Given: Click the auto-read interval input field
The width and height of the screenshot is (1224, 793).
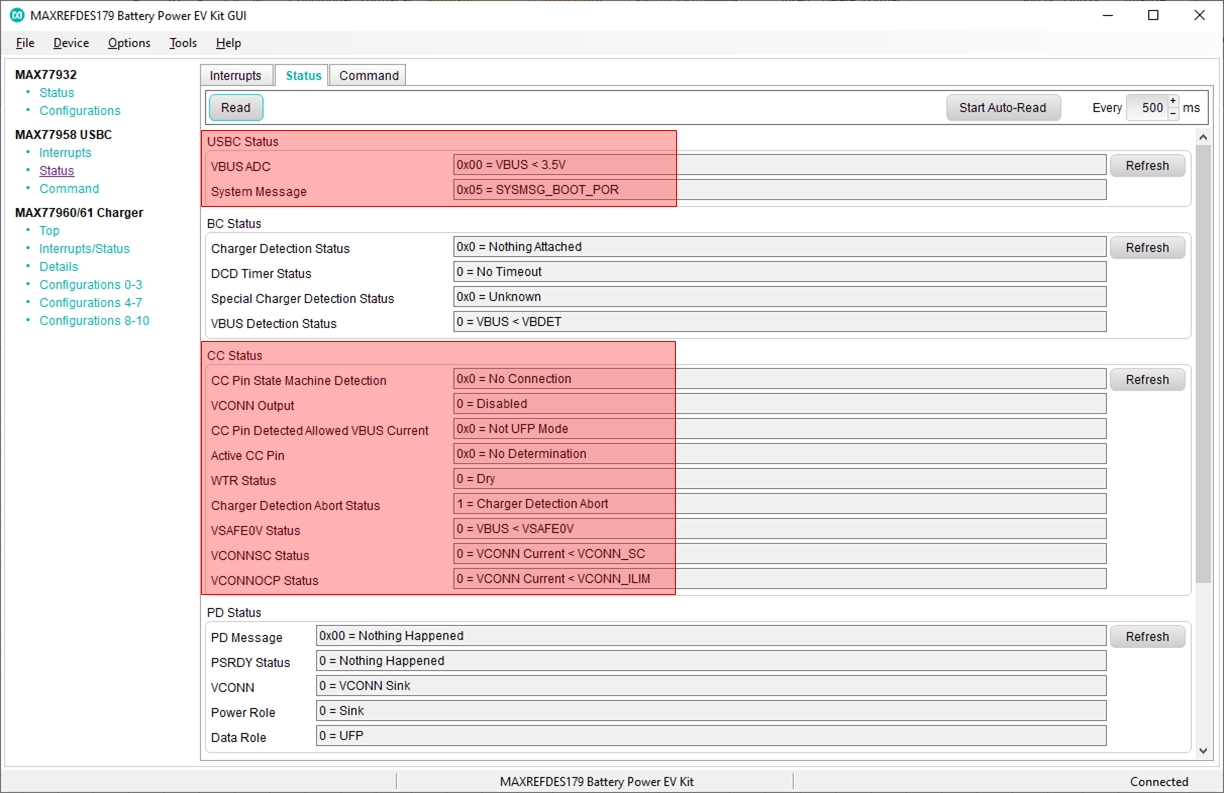Looking at the screenshot, I should click(1147, 108).
